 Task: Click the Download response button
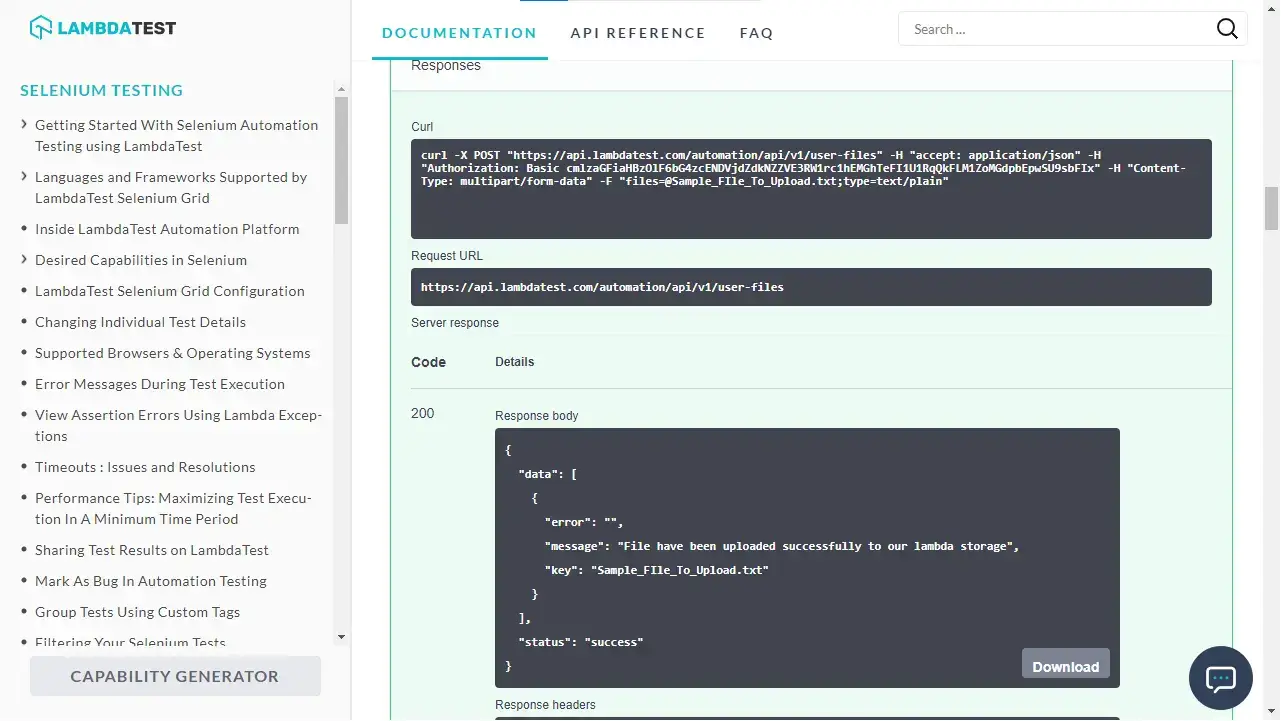click(1065, 666)
